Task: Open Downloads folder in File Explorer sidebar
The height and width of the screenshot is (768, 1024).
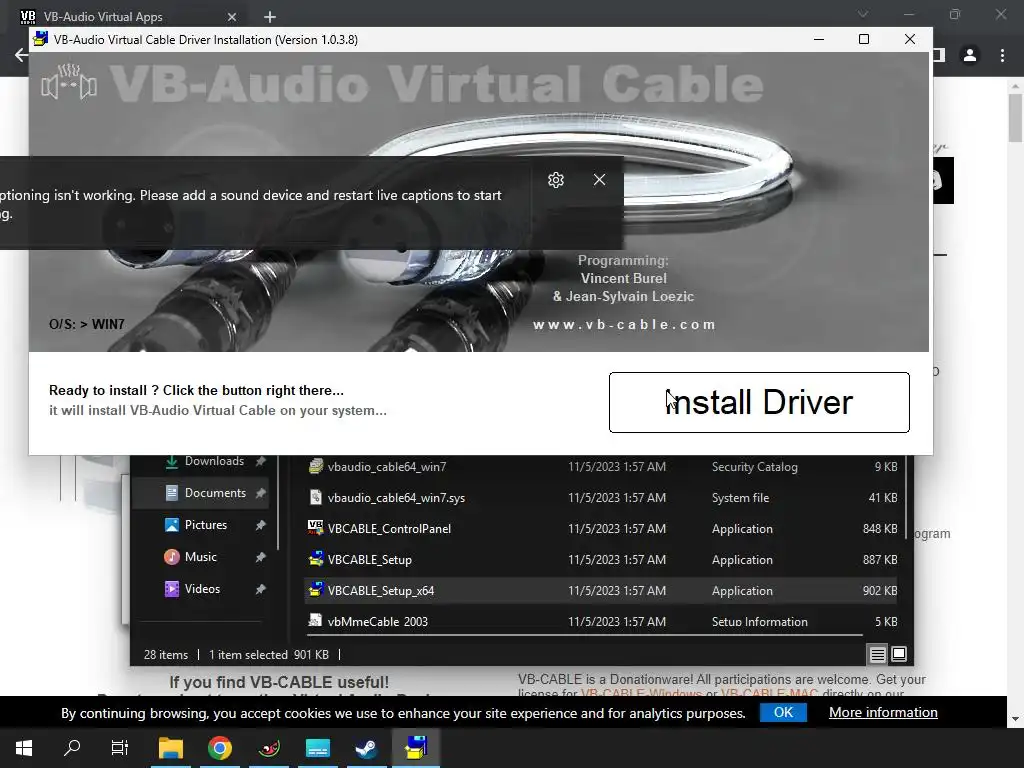Action: click(214, 461)
